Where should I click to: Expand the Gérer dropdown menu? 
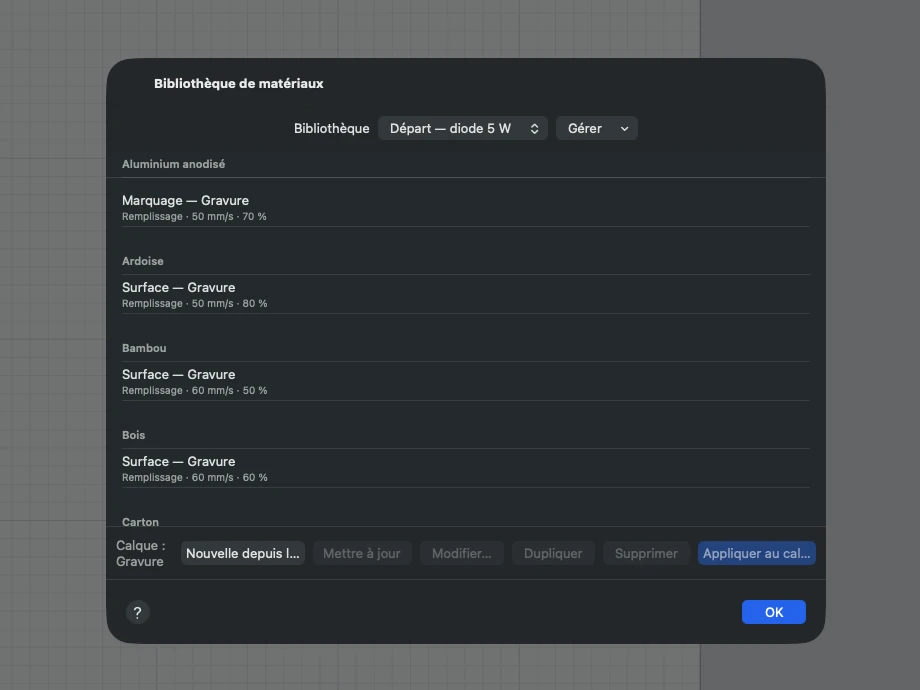click(x=596, y=128)
